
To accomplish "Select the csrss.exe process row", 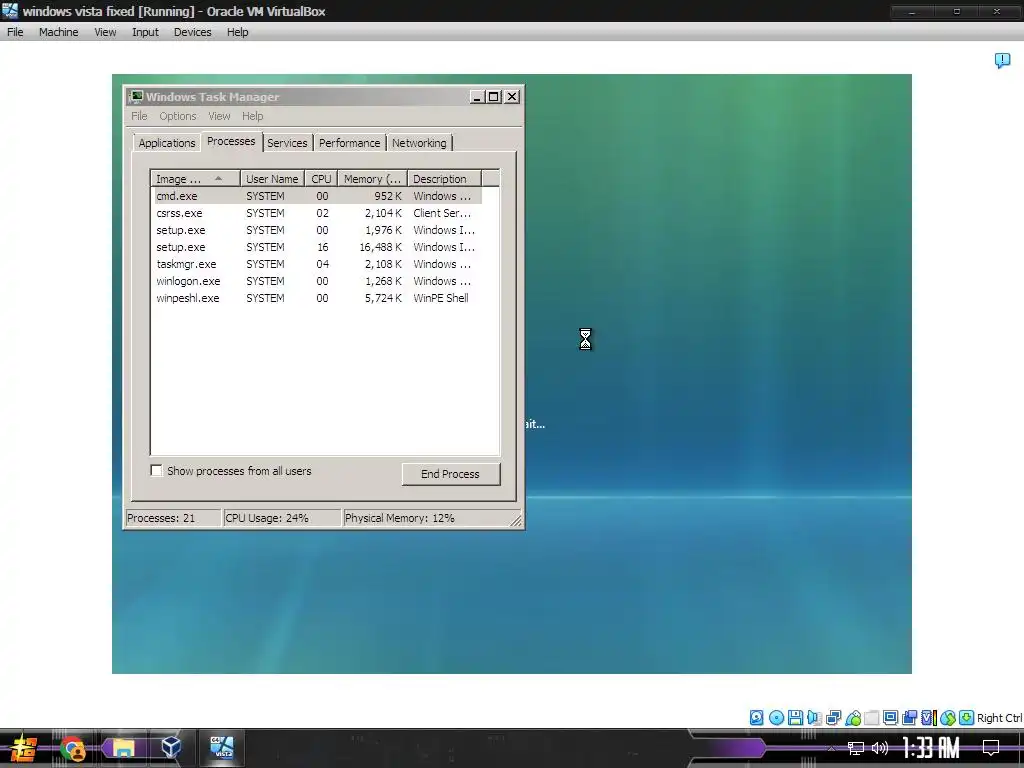I will [x=317, y=213].
